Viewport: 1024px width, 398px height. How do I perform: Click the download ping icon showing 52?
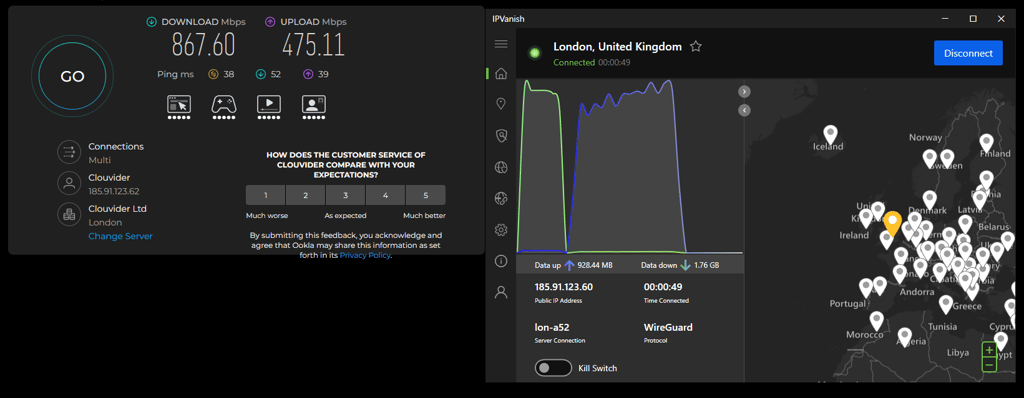point(261,75)
